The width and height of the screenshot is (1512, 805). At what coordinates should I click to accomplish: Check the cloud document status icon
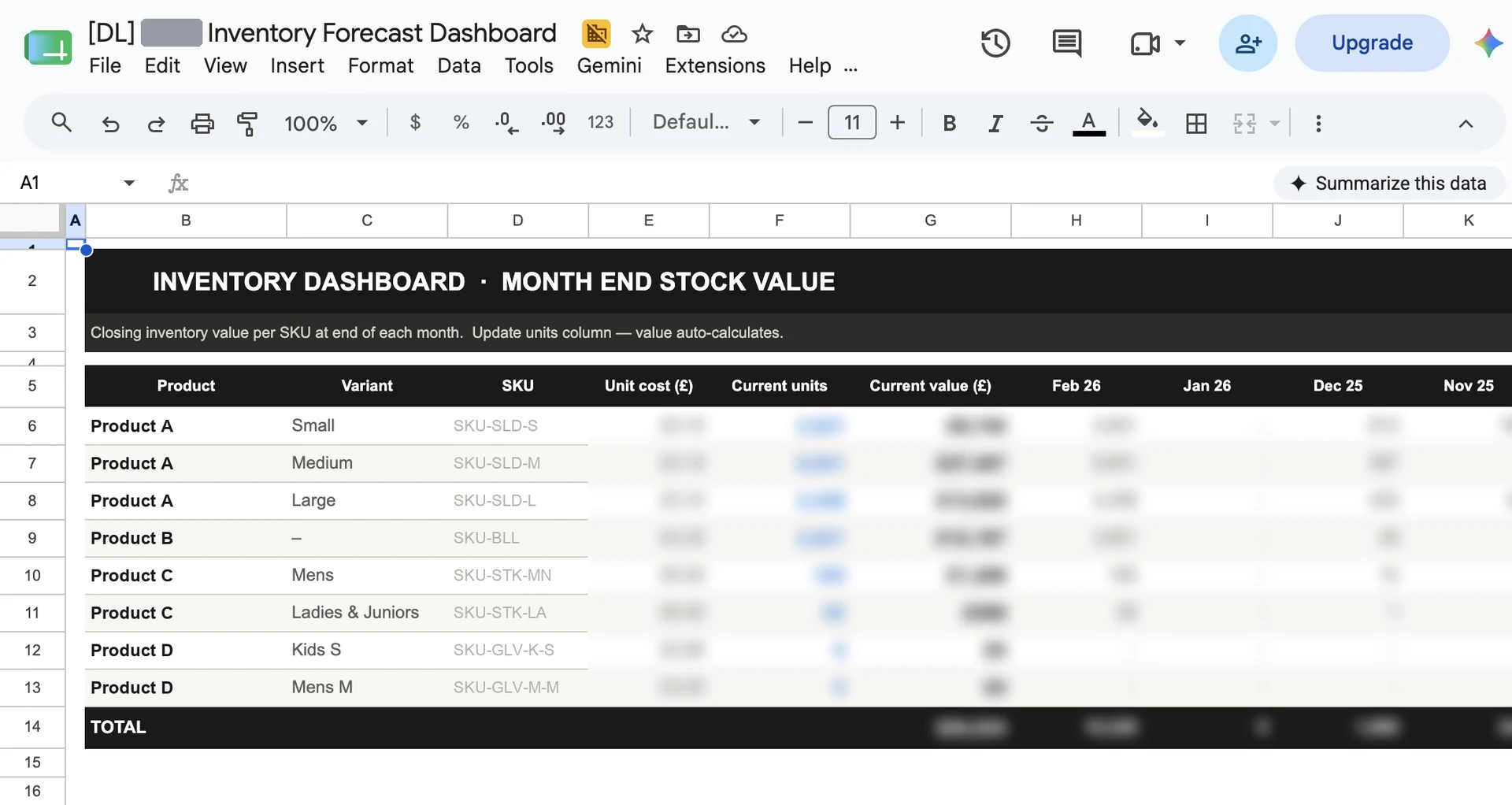pyautogui.click(x=734, y=34)
